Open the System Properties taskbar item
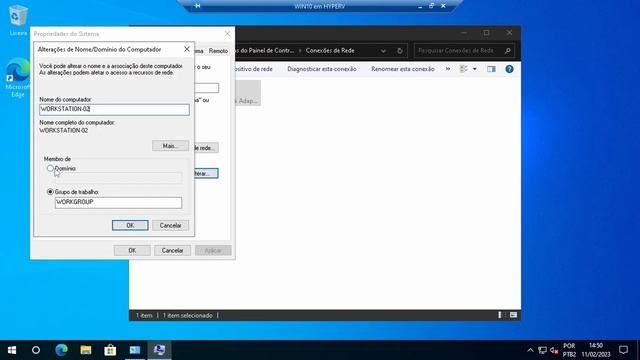This screenshot has height=360, width=640. coord(160,350)
